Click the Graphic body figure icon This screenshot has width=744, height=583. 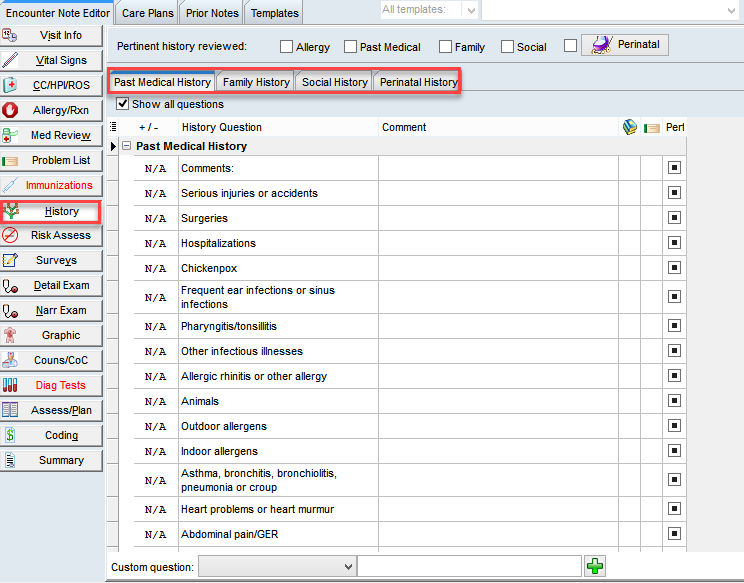(x=9, y=335)
